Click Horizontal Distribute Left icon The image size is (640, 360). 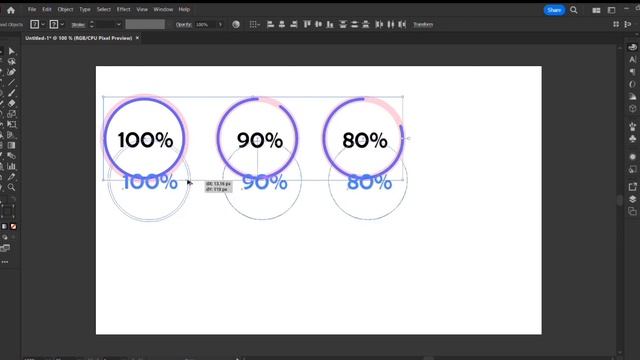coord(379,24)
